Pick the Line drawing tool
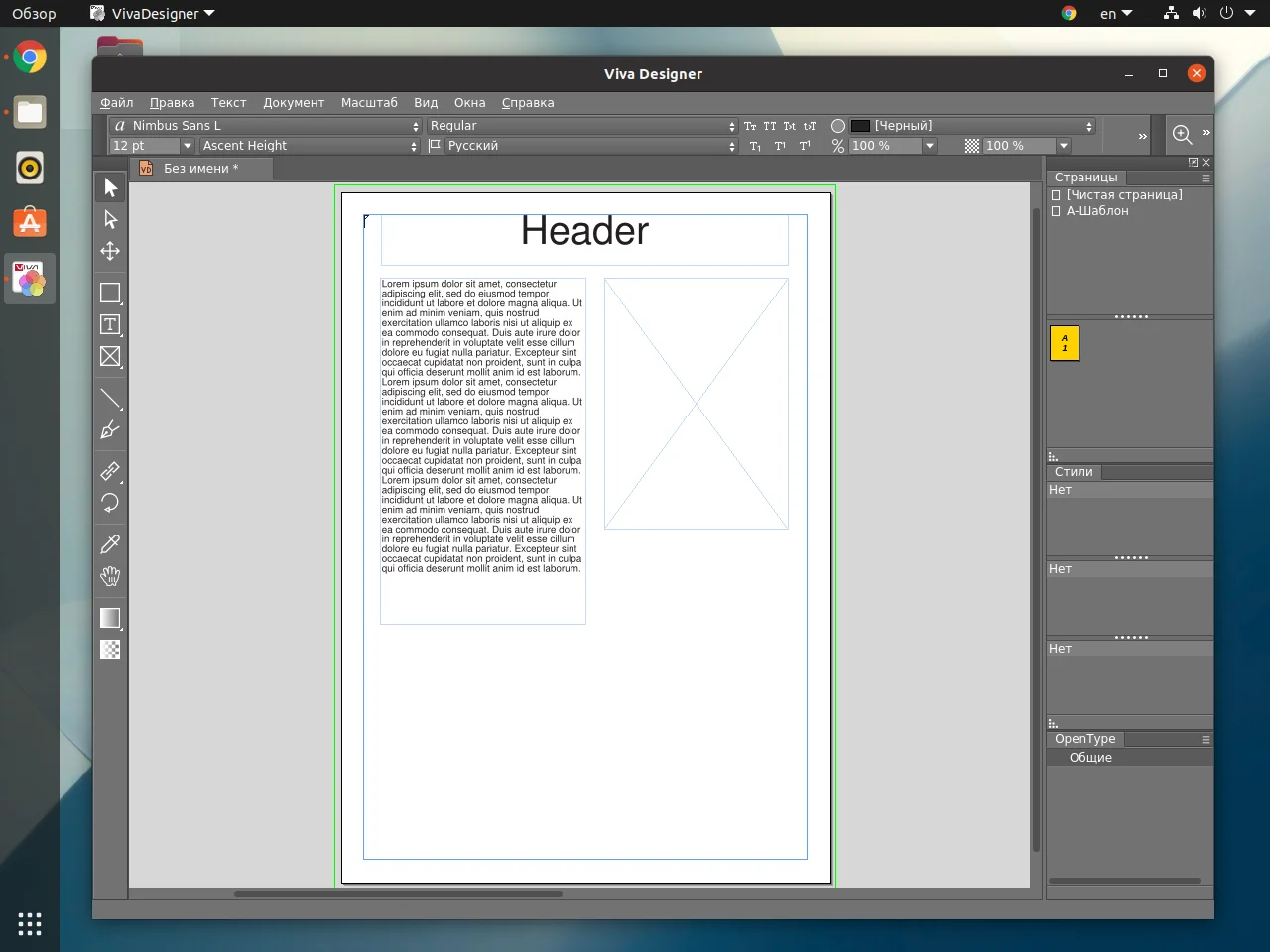Screen dimensions: 1270x952 click(x=110, y=399)
